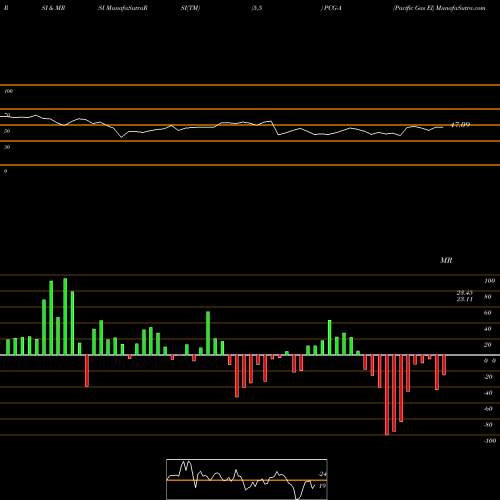The width and height of the screenshot is (500, 500).
Task: Click the RSI panel 0 level label
Action: point(5,171)
